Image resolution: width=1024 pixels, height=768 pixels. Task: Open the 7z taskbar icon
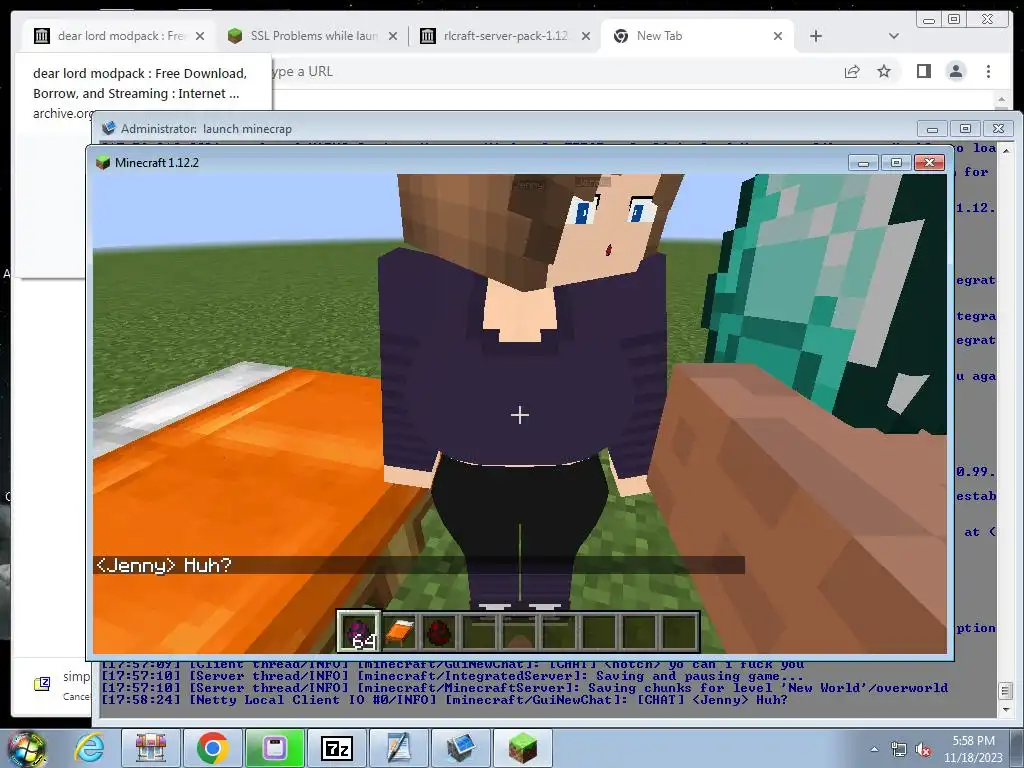[x=336, y=748]
